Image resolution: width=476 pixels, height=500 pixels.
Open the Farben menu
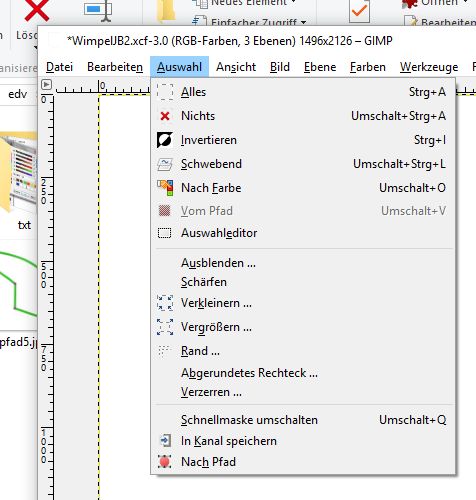(368, 67)
